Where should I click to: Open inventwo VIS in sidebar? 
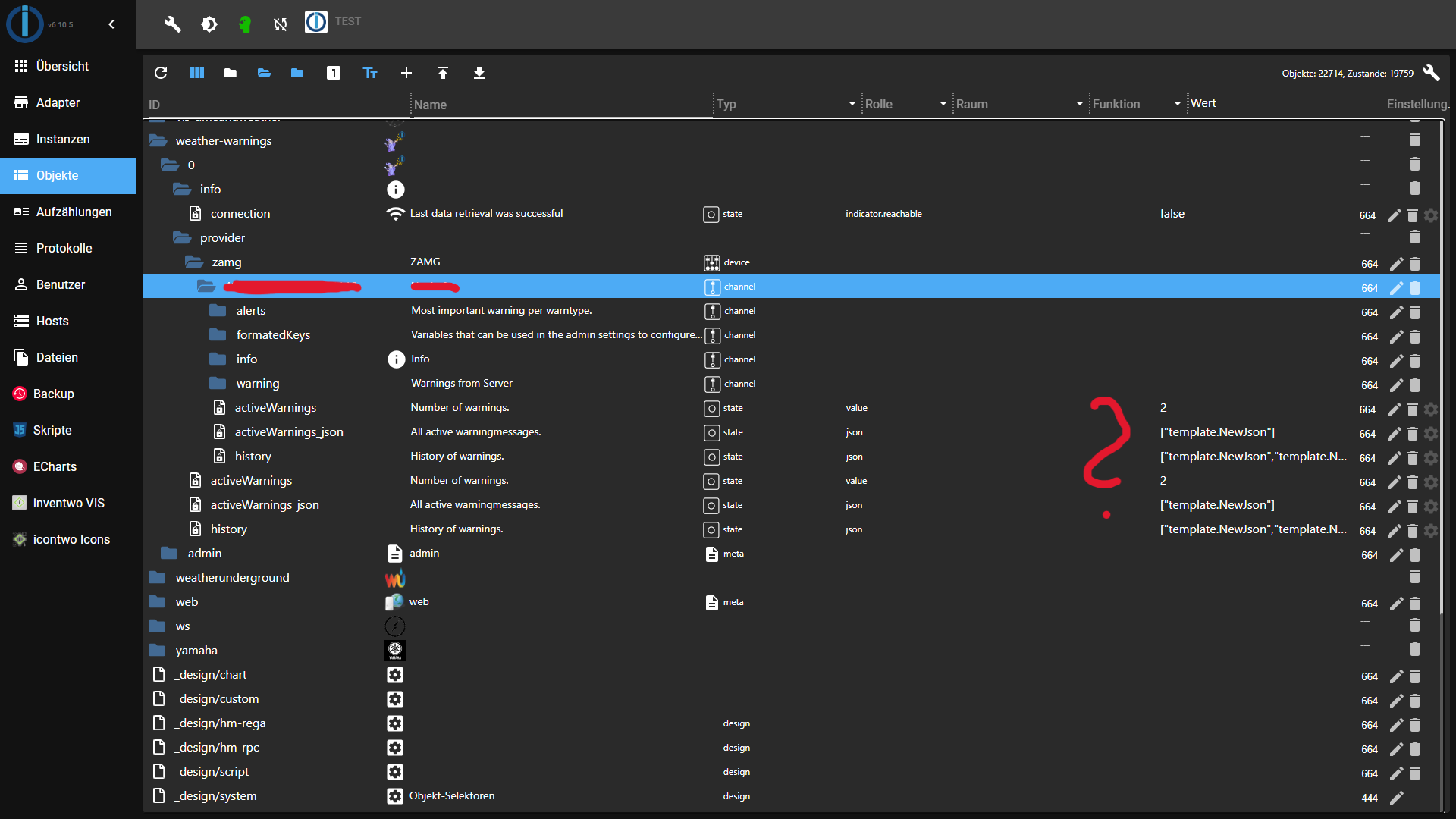pos(67,503)
